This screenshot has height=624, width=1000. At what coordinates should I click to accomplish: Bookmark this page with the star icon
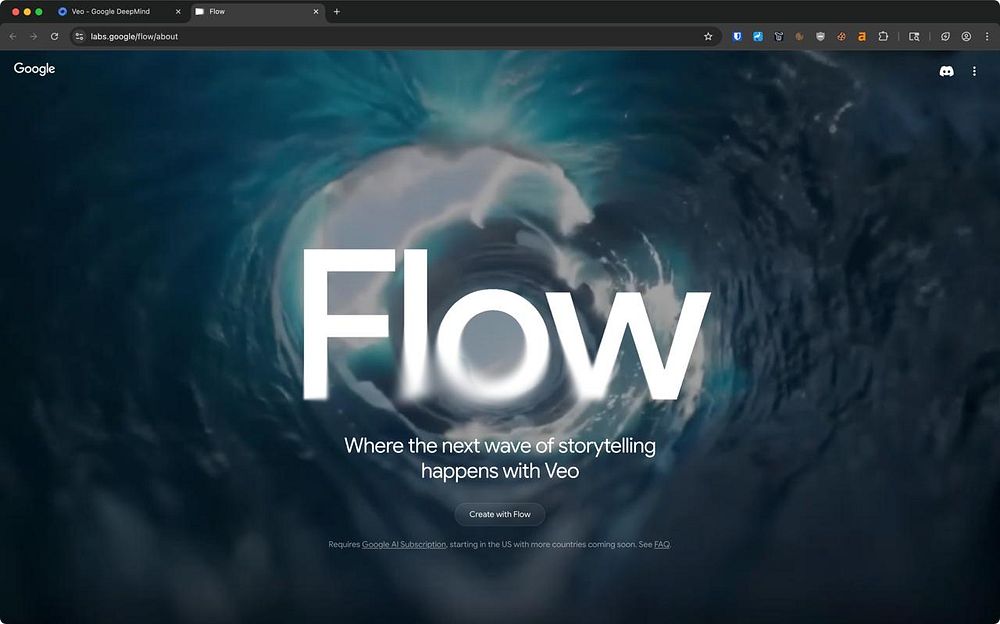tap(708, 36)
